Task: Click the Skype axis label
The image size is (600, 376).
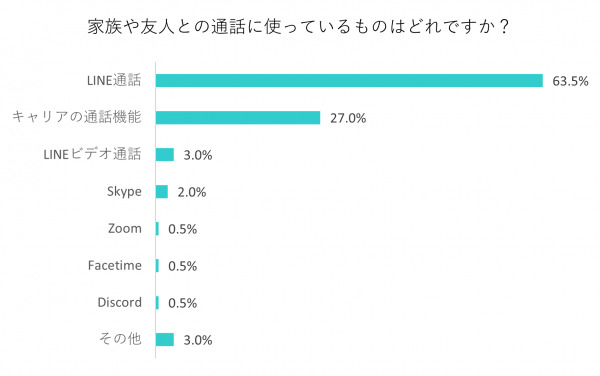Action: [x=124, y=192]
